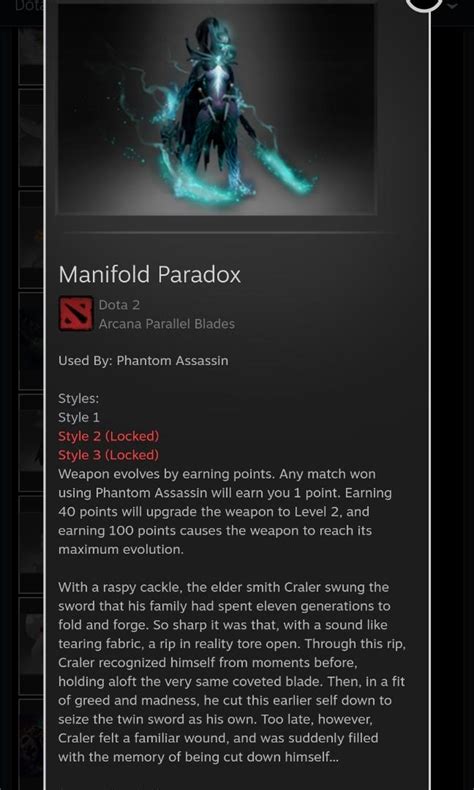This screenshot has height=790, width=474.
Task: Click the Used By: Phantom Assassin line
Action: point(144,361)
